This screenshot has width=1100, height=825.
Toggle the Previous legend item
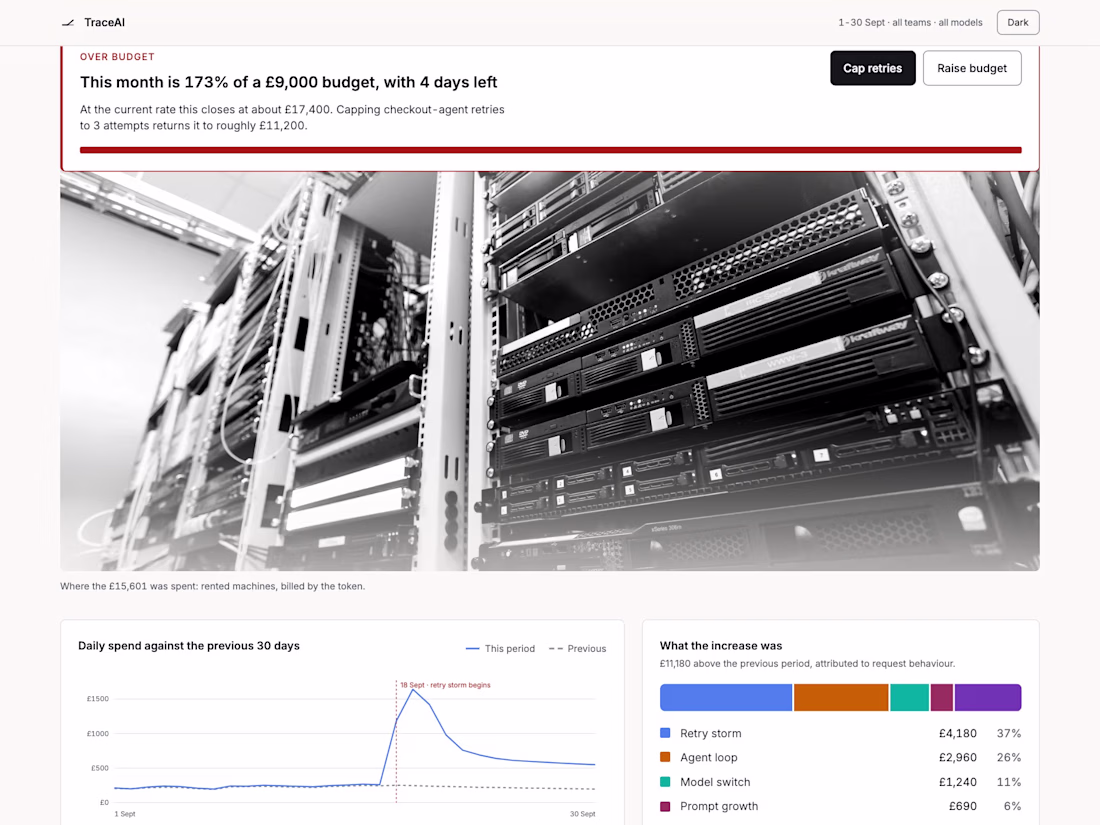coord(577,649)
